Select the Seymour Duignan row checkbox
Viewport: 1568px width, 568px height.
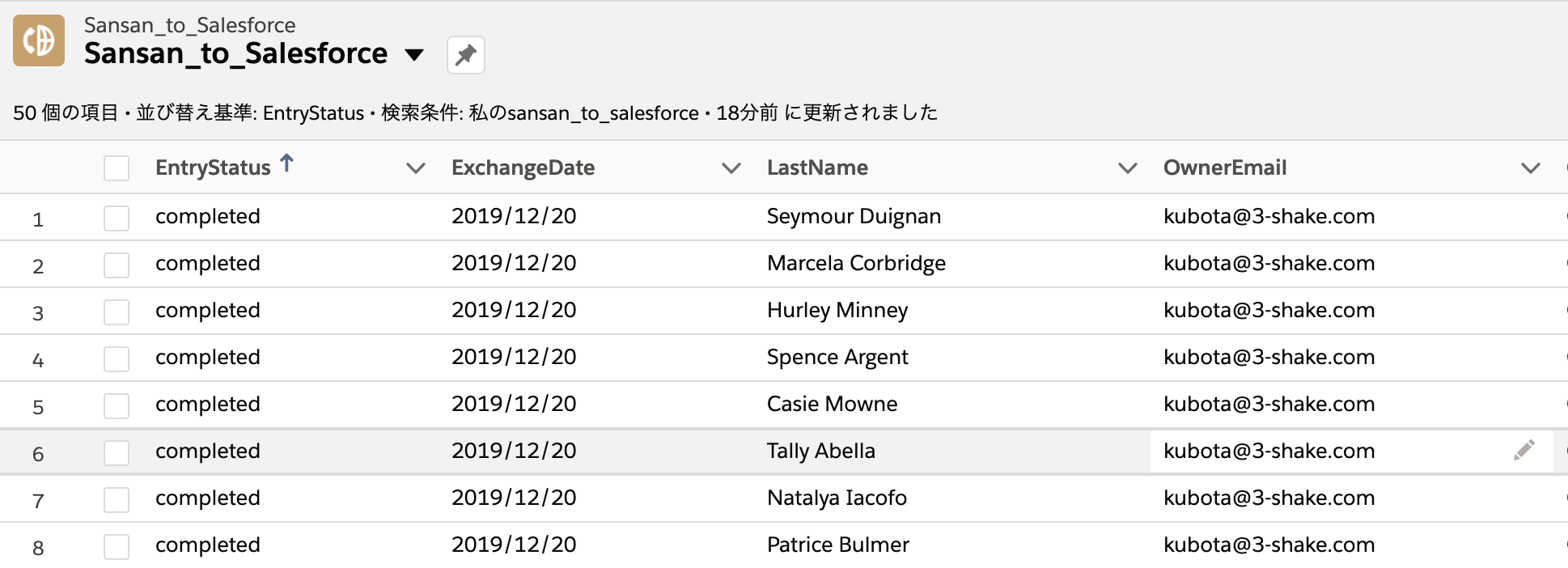pyautogui.click(x=117, y=218)
